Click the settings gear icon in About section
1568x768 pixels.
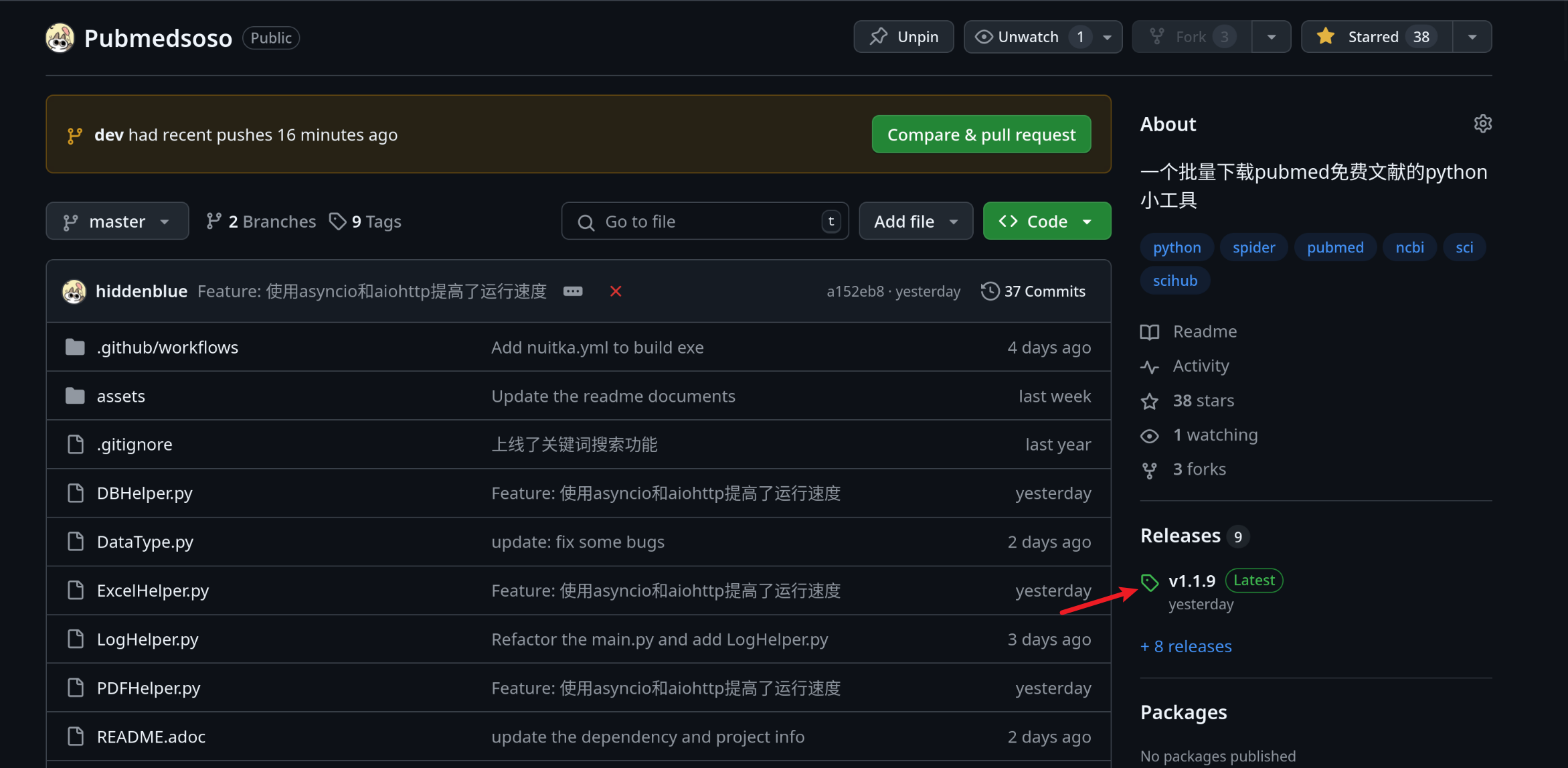tap(1483, 123)
